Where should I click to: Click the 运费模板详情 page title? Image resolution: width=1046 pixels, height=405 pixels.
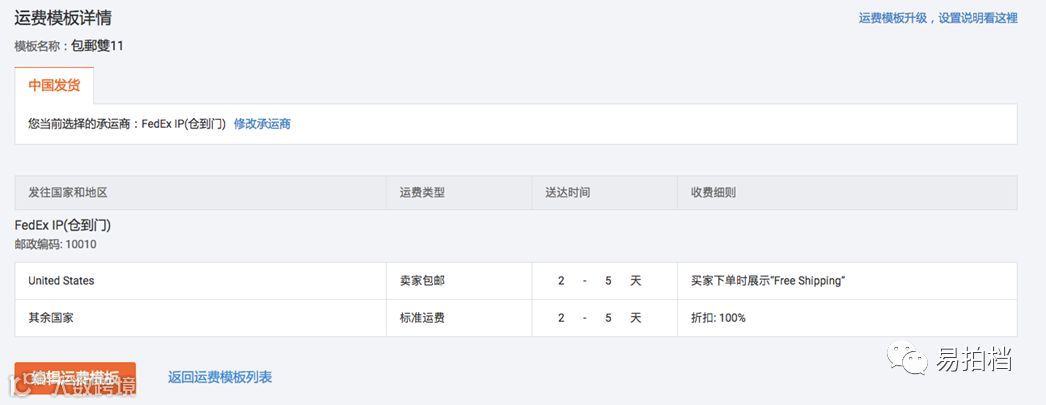pos(62,17)
